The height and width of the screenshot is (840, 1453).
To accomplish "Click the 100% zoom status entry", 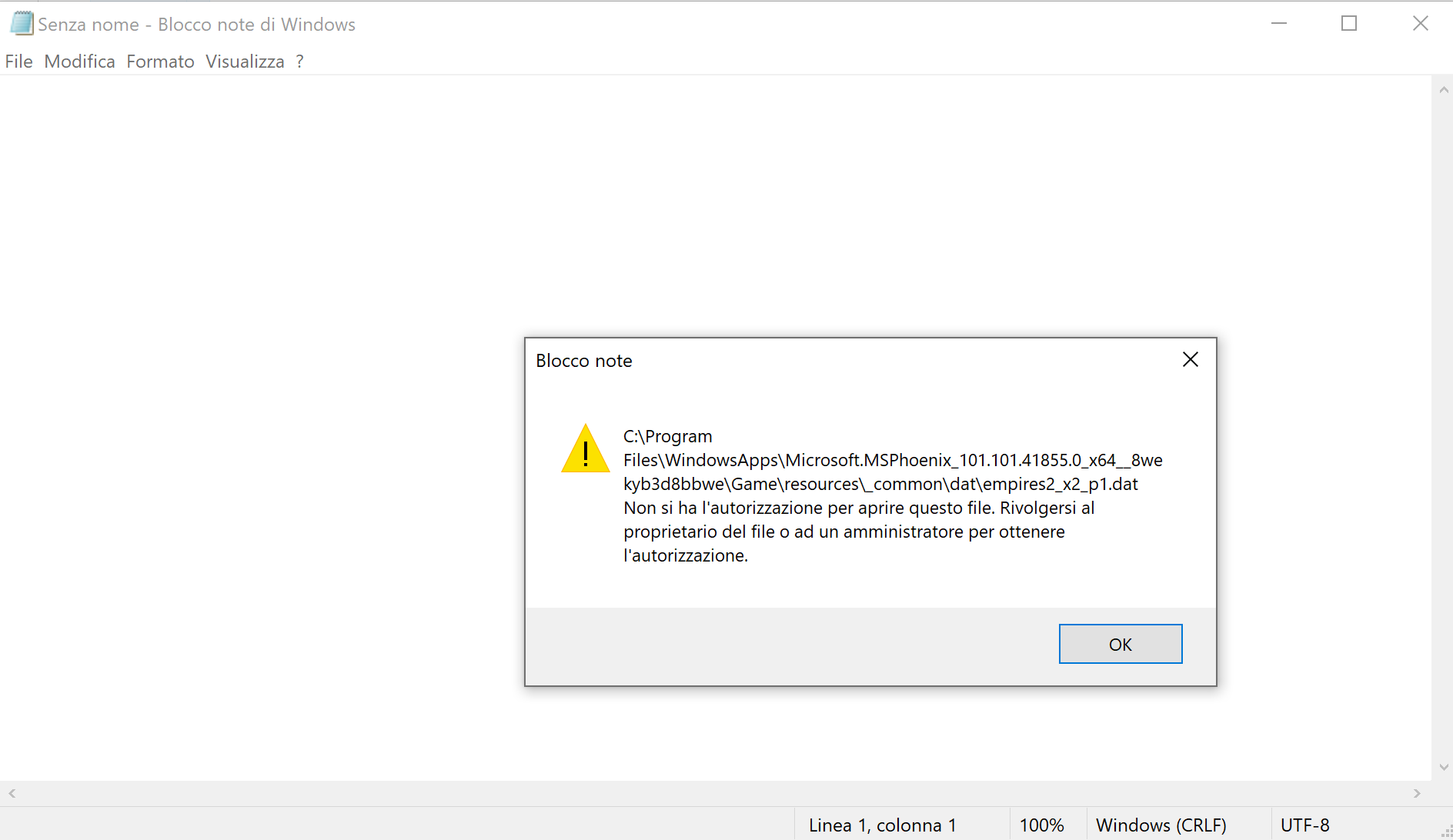I will coord(1041,825).
